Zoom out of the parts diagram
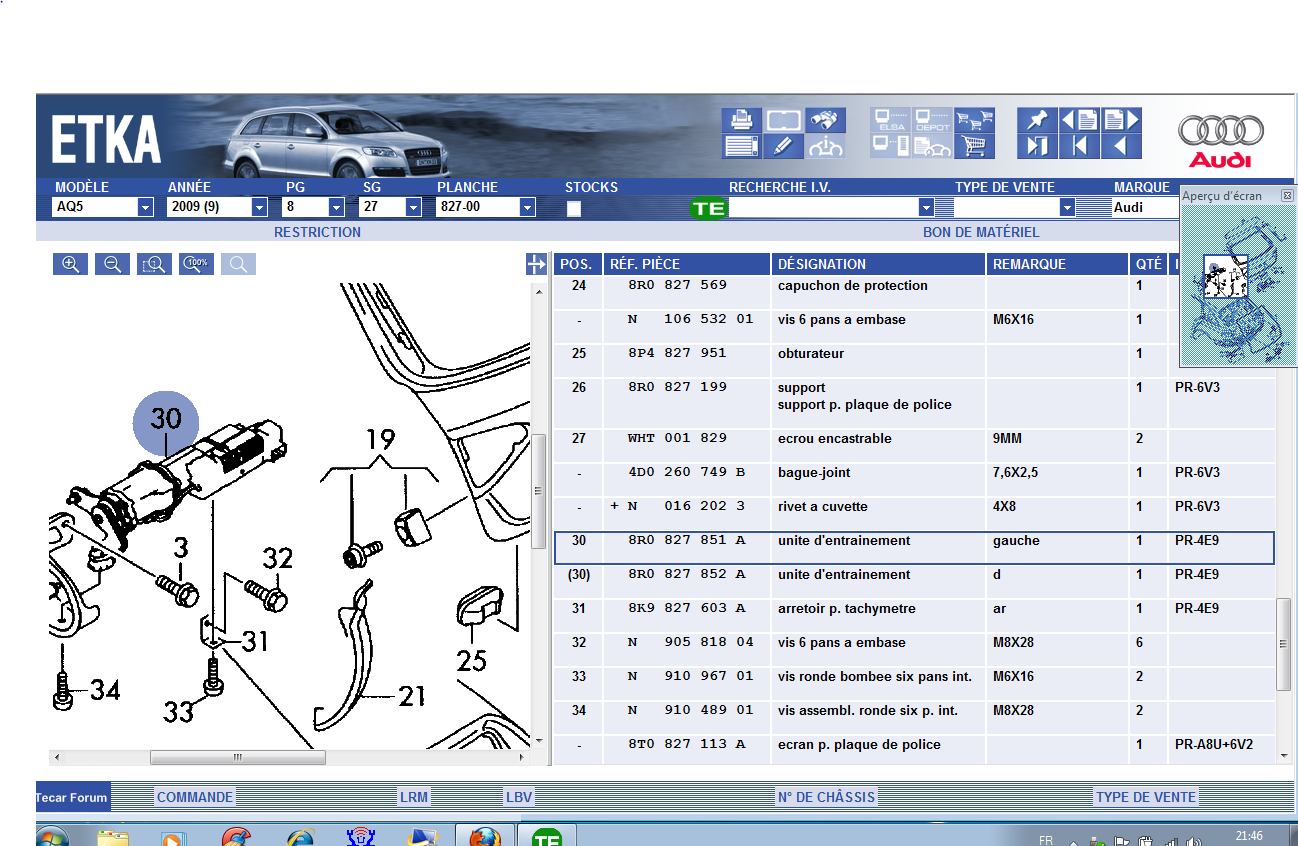Image resolution: width=1298 pixels, height=846 pixels. (x=112, y=264)
